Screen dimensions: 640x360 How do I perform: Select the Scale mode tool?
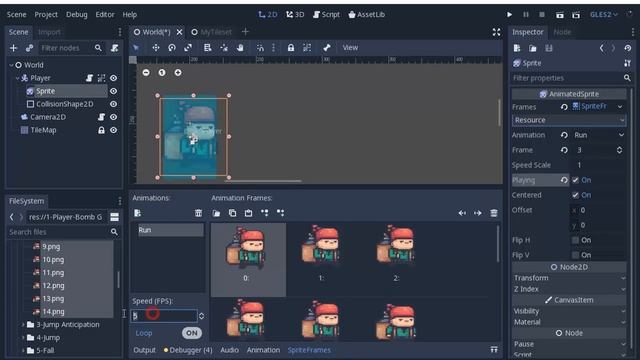click(188, 48)
